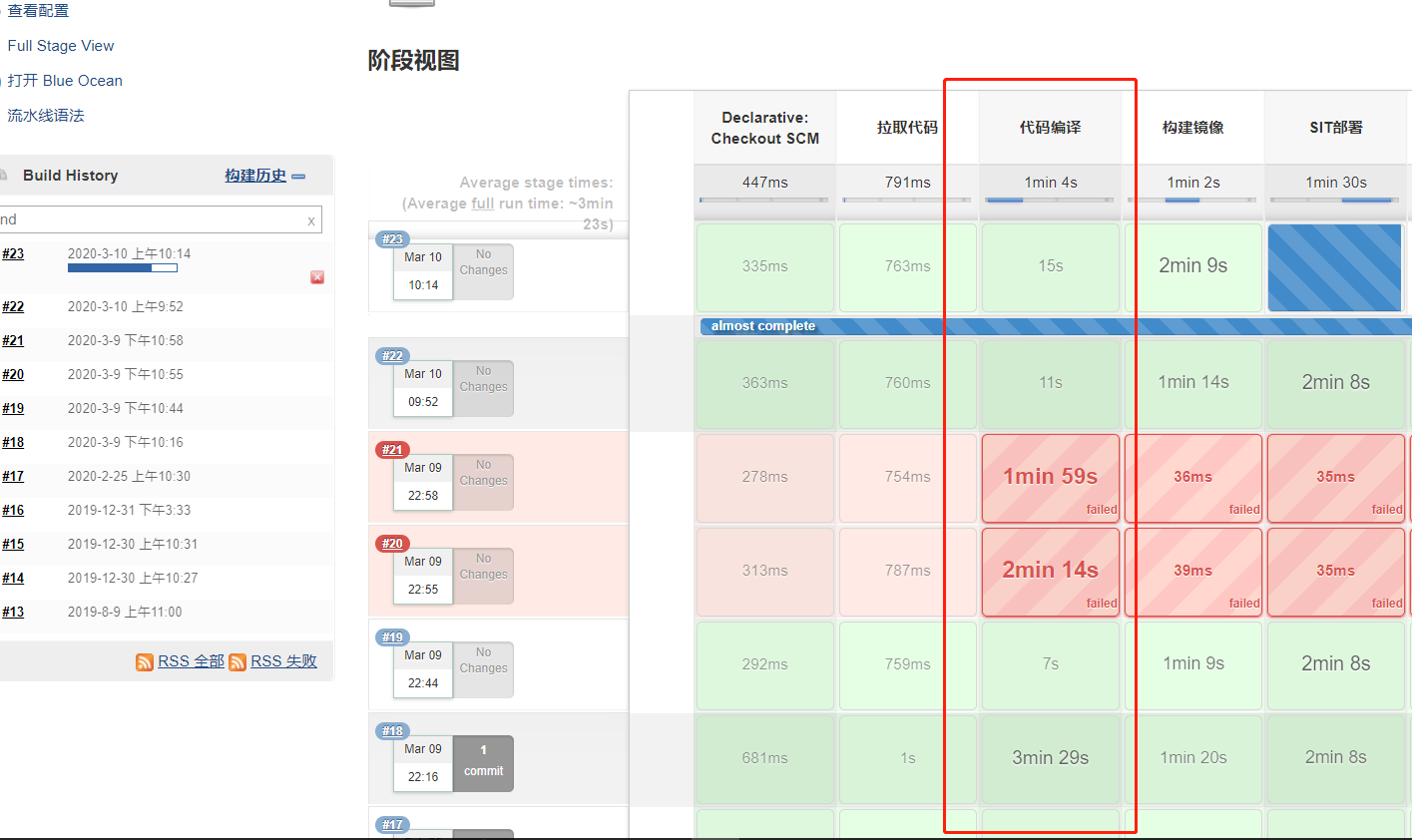Abort running build #23 with the red X

pyautogui.click(x=316, y=277)
